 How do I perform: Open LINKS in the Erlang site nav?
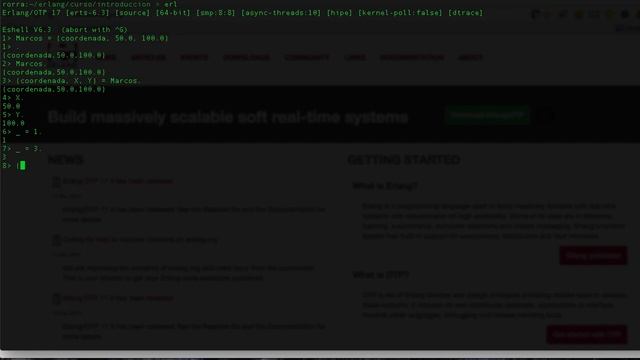pyautogui.click(x=355, y=58)
